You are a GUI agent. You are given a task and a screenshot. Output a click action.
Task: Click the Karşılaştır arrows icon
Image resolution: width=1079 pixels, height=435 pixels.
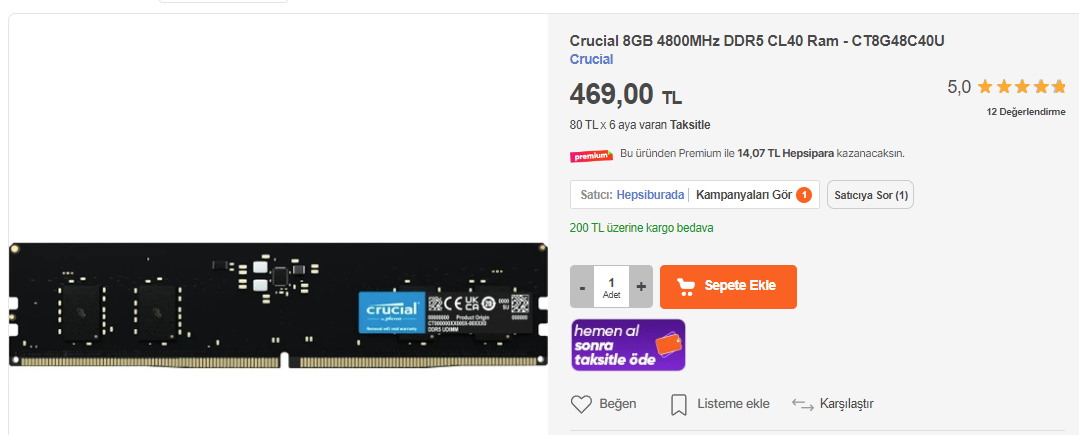pyautogui.click(x=802, y=404)
